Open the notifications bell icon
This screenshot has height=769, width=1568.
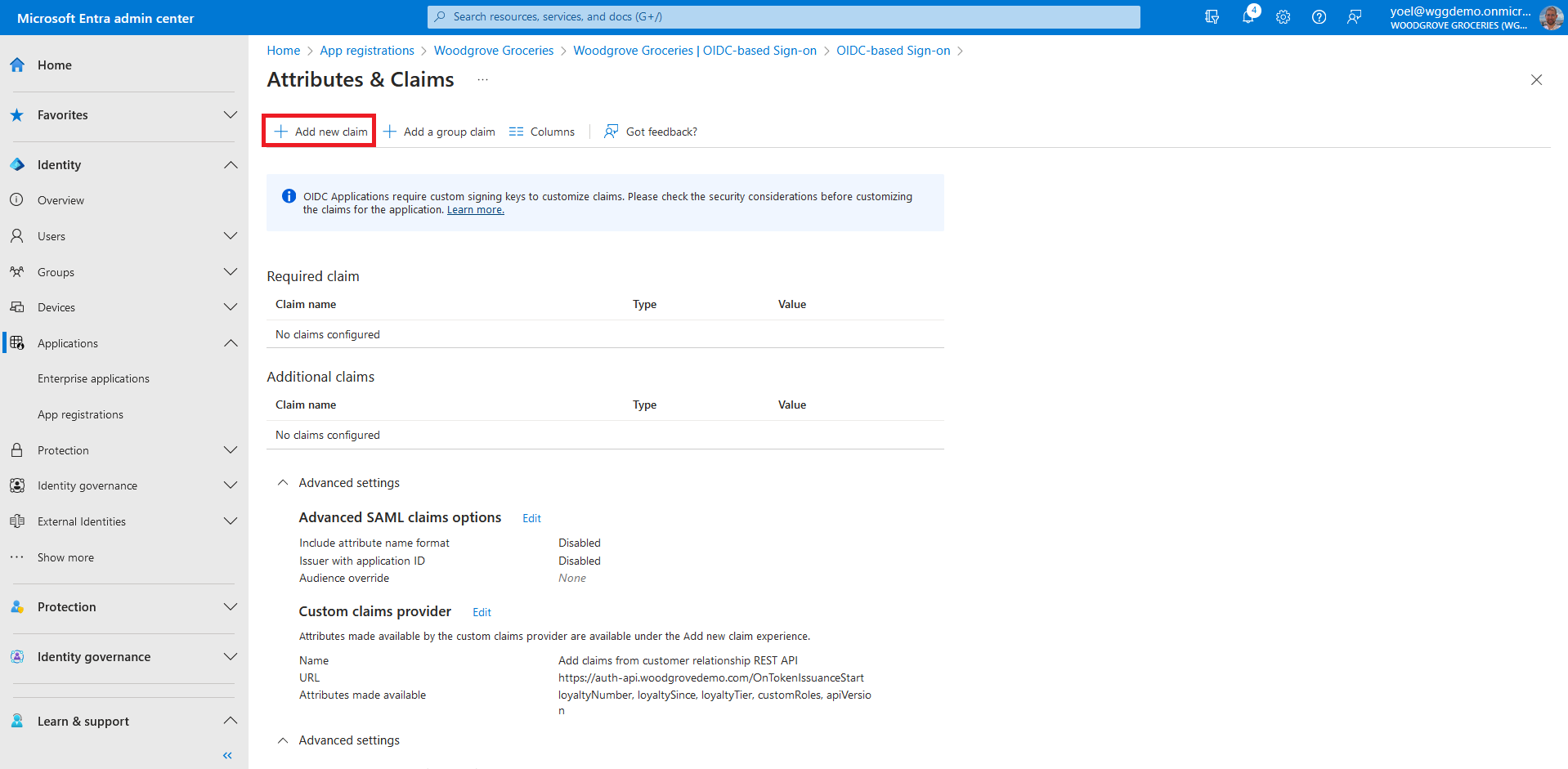[1248, 17]
